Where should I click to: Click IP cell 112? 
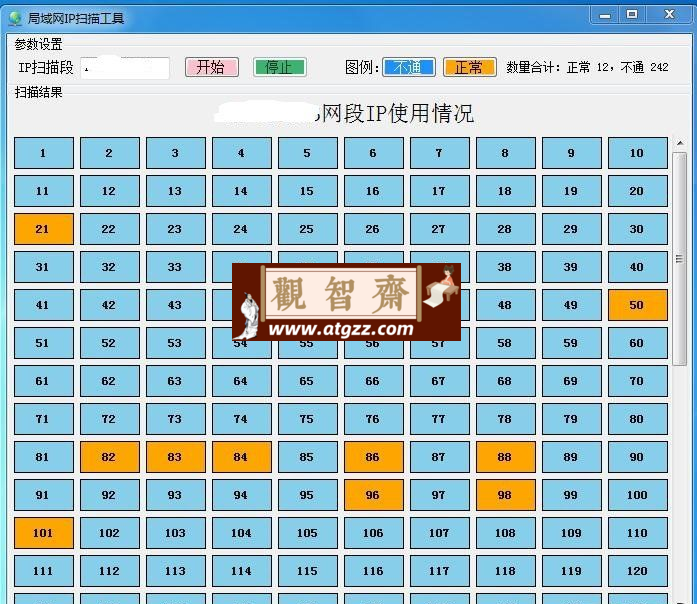pos(110,571)
